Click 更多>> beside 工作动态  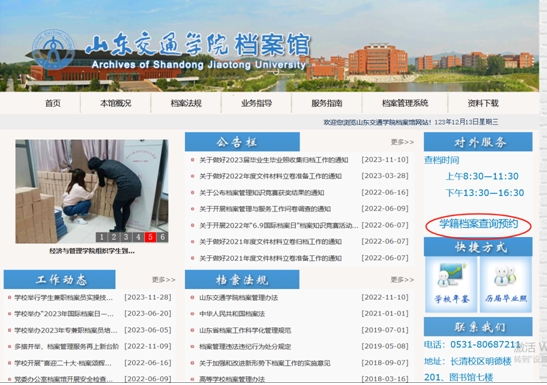click(x=164, y=280)
